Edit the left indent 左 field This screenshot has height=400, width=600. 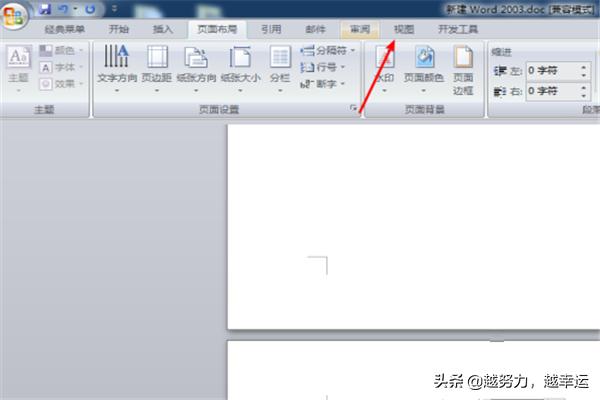552,70
